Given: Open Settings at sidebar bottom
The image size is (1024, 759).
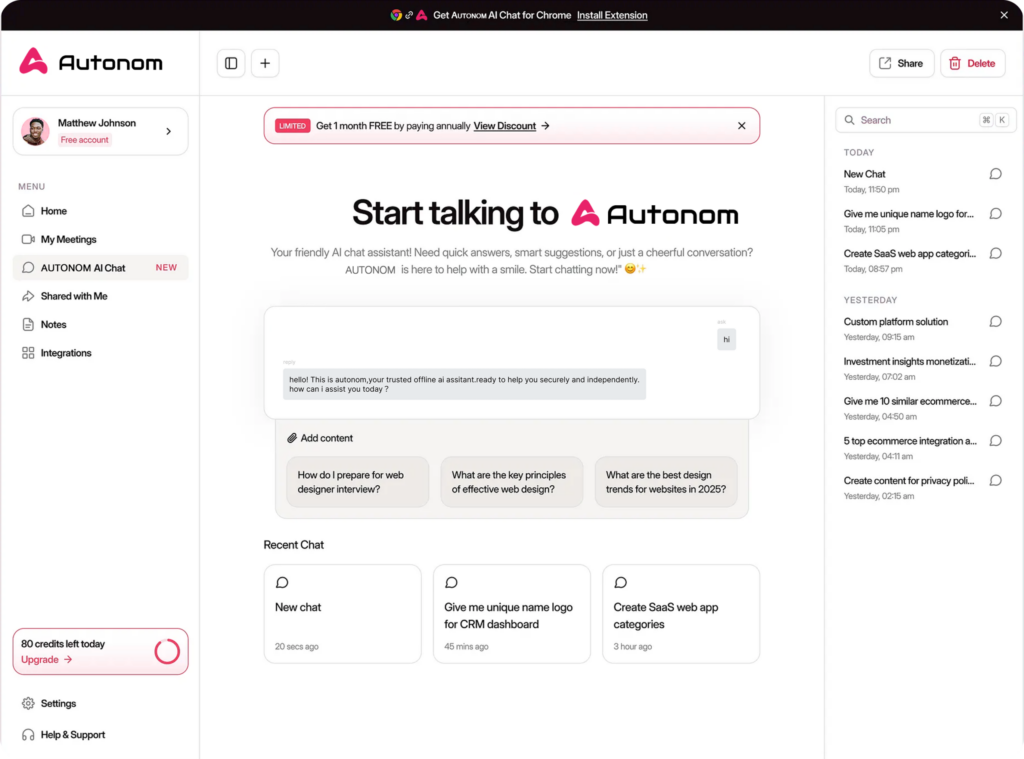Looking at the screenshot, I should tap(49, 703).
